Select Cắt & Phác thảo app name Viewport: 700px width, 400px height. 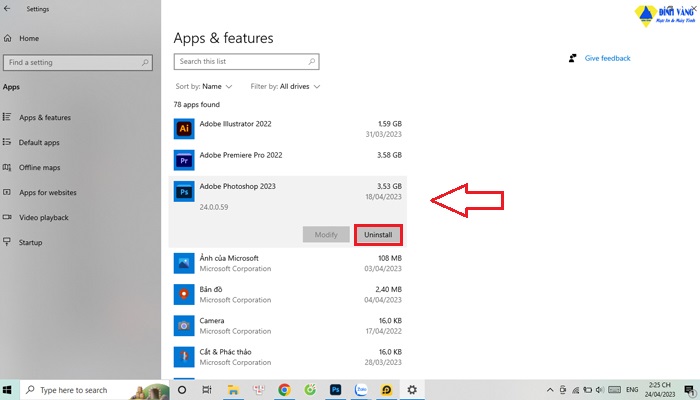[225, 352]
